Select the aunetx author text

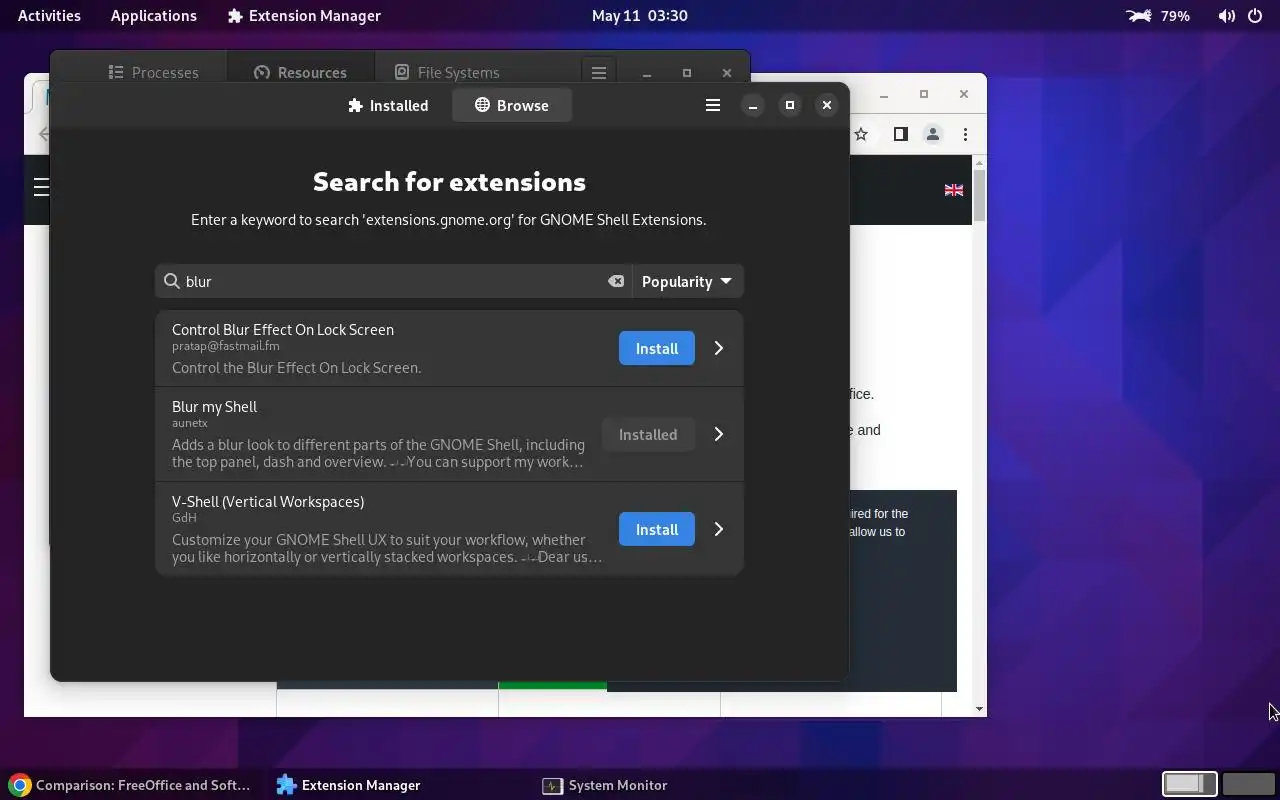point(190,423)
